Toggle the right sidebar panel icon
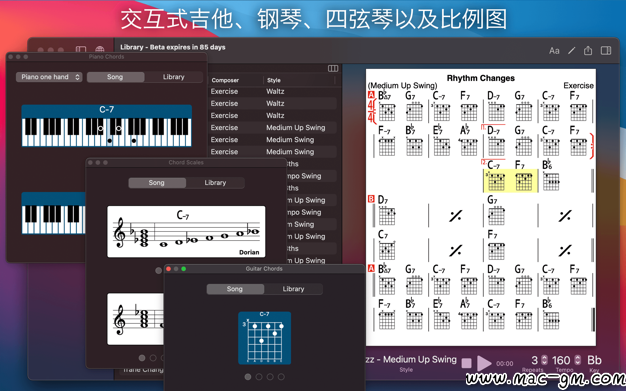The image size is (626, 391). click(606, 50)
